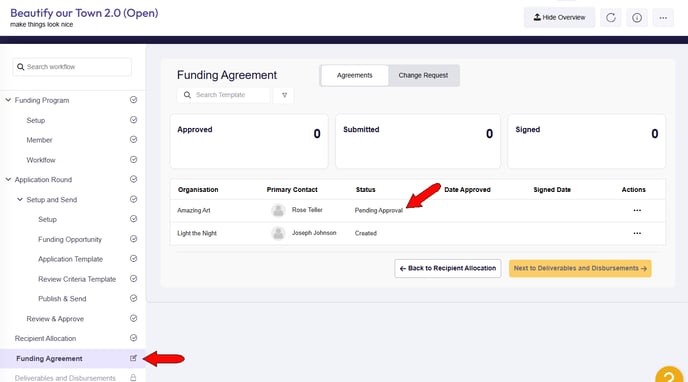The height and width of the screenshot is (382, 688).
Task: Click Created status text
Action: click(366, 233)
